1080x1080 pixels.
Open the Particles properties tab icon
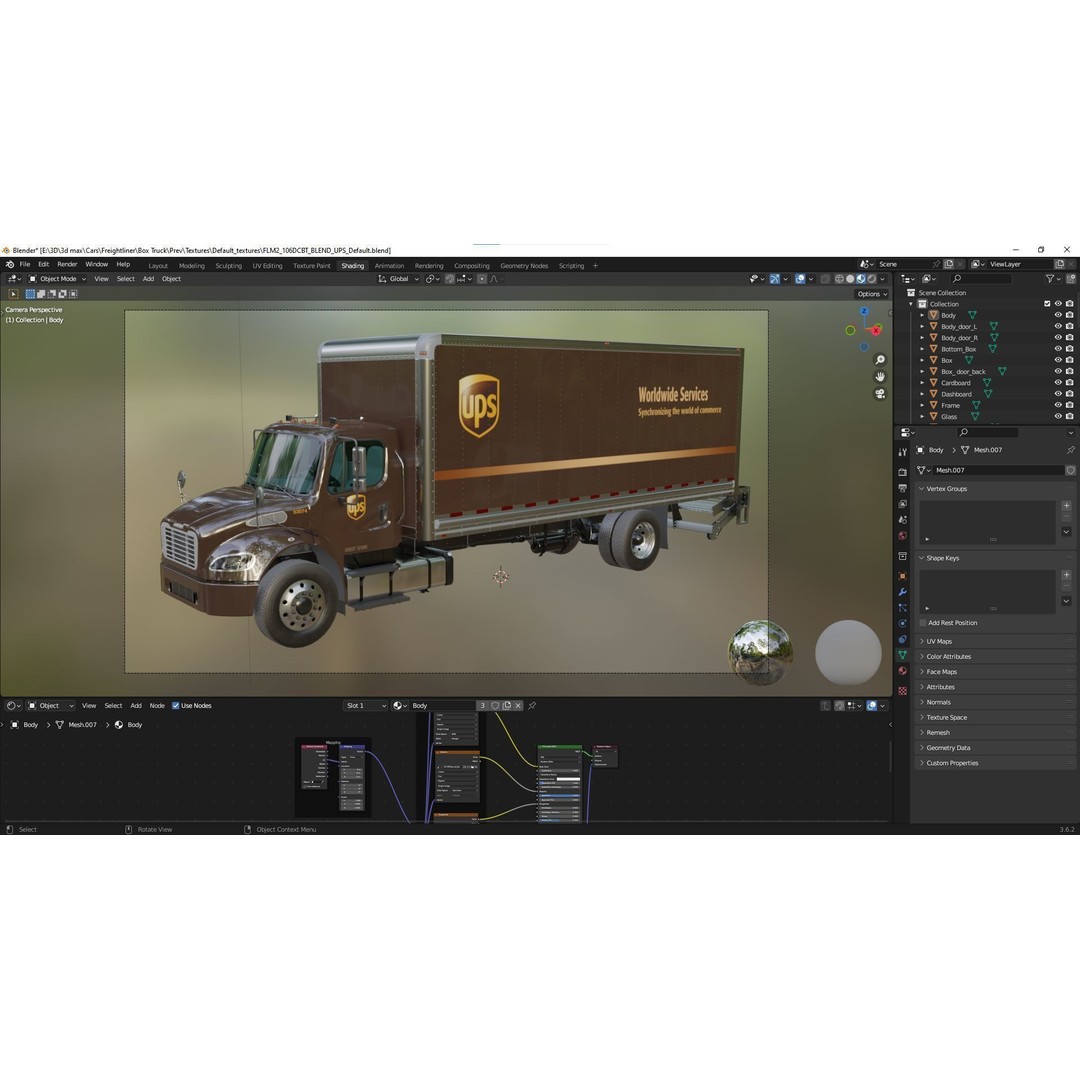tap(902, 608)
